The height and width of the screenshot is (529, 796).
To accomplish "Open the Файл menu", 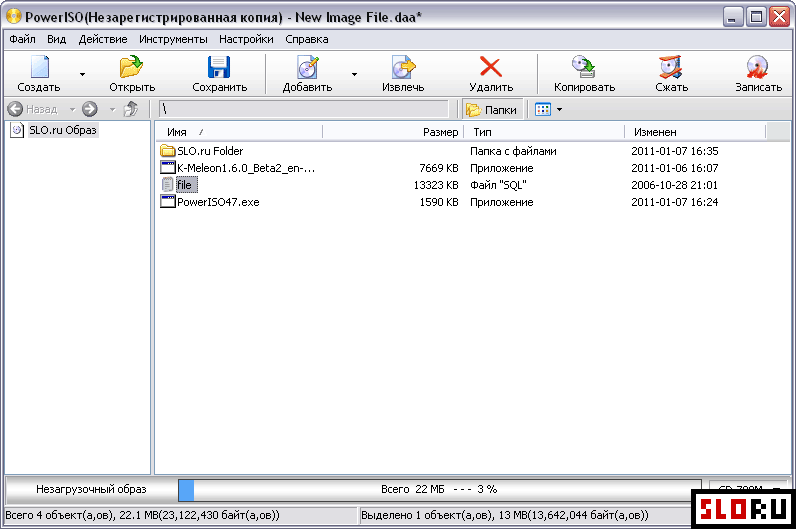I will click(22, 39).
